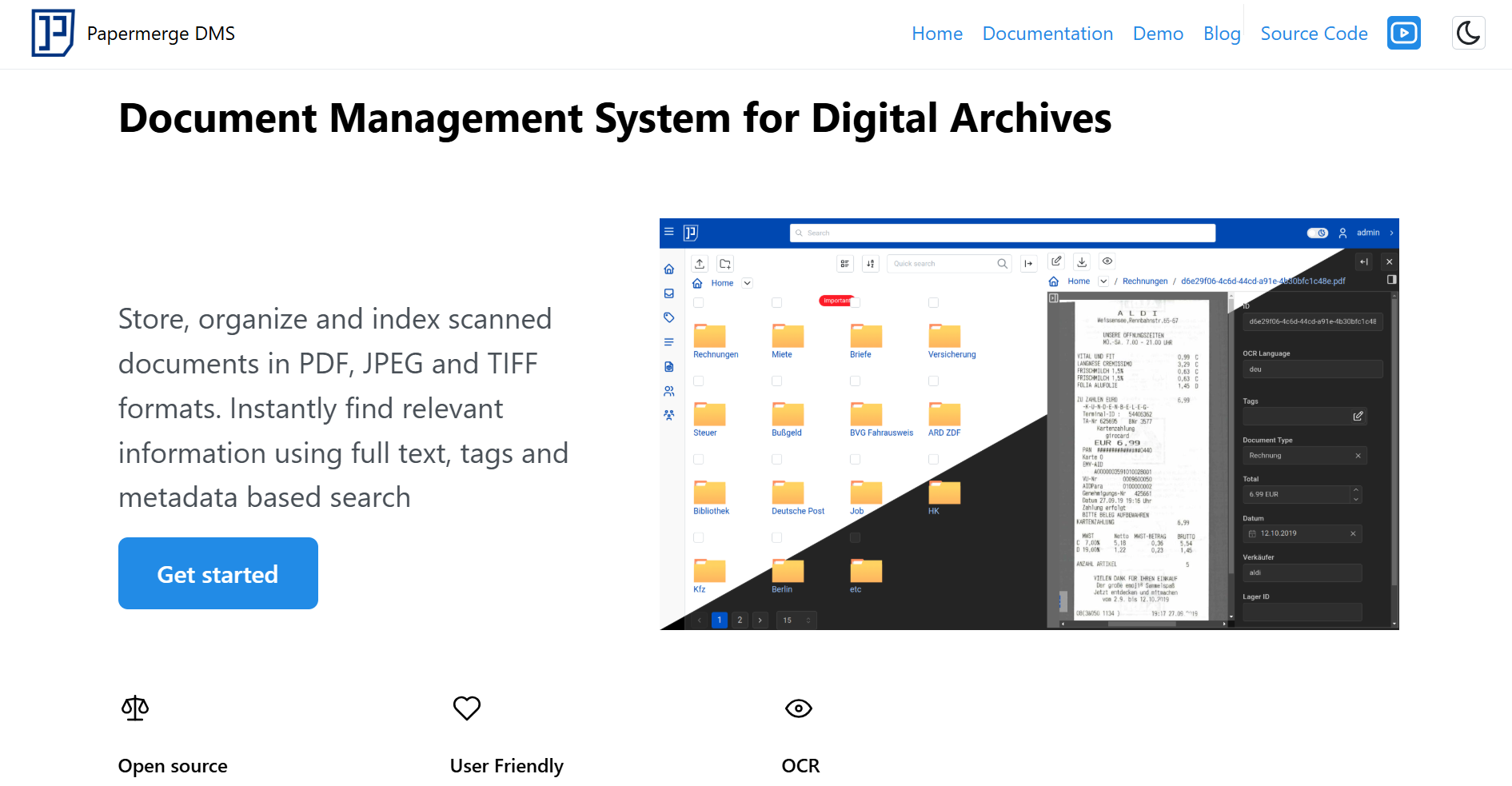Follow the Source Code link

[1313, 34]
